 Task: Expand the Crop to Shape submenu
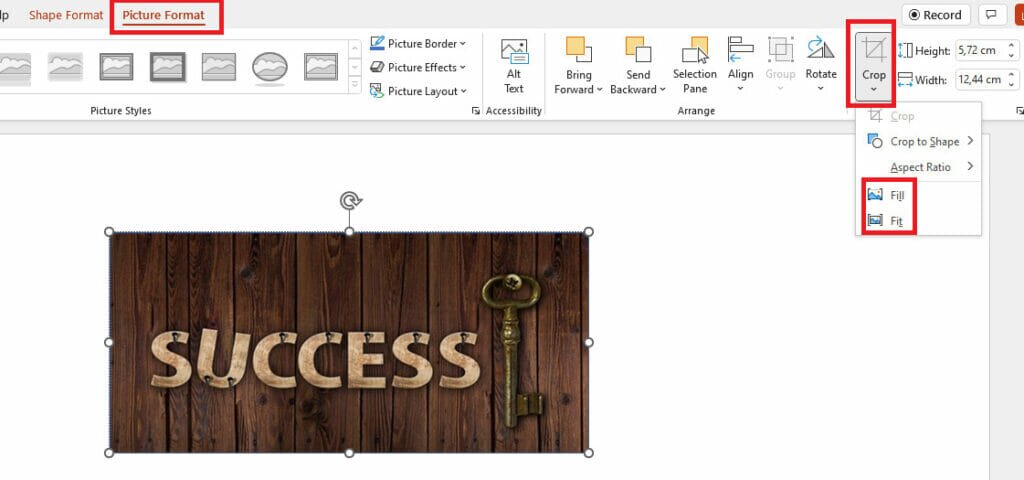coord(924,142)
